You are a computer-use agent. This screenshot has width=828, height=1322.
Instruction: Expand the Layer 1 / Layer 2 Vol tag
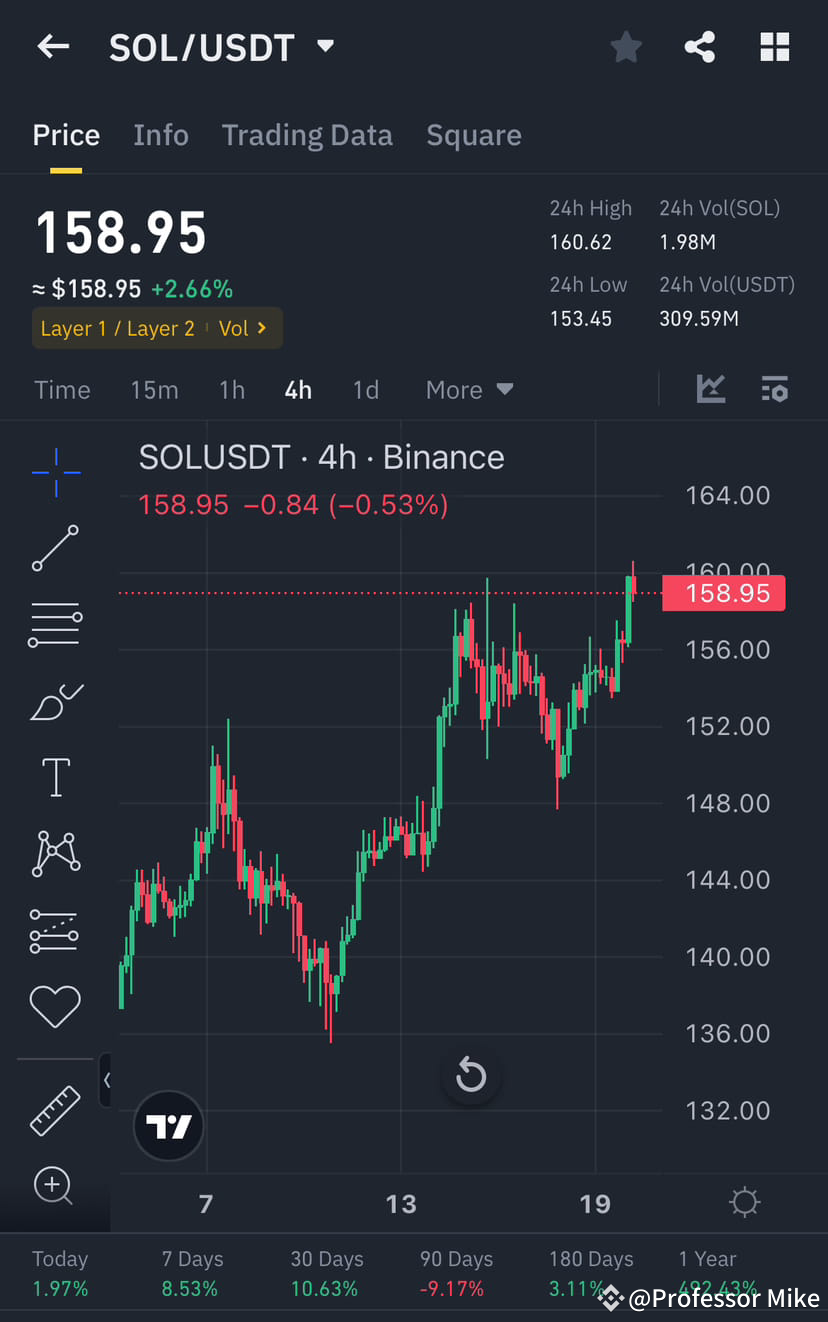click(157, 327)
